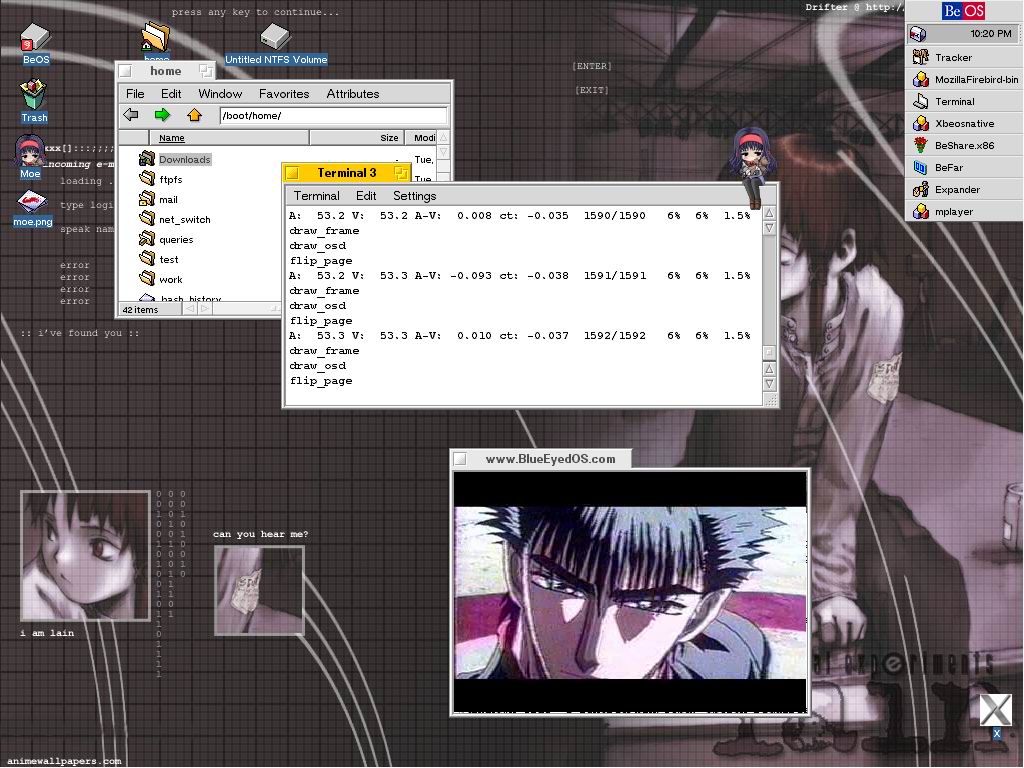Open the Edit menu in Terminal
1024x768 pixels.
click(x=366, y=196)
